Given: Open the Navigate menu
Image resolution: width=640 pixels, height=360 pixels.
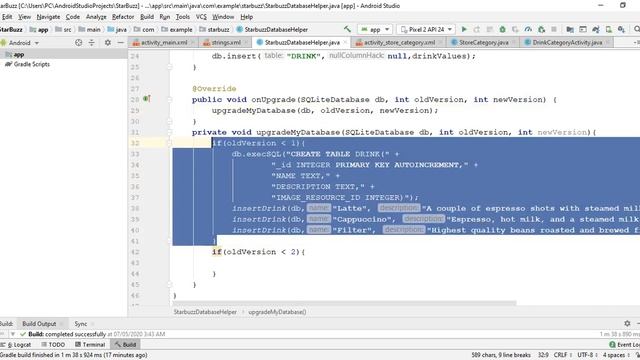Looking at the screenshot, I should point(48,17).
